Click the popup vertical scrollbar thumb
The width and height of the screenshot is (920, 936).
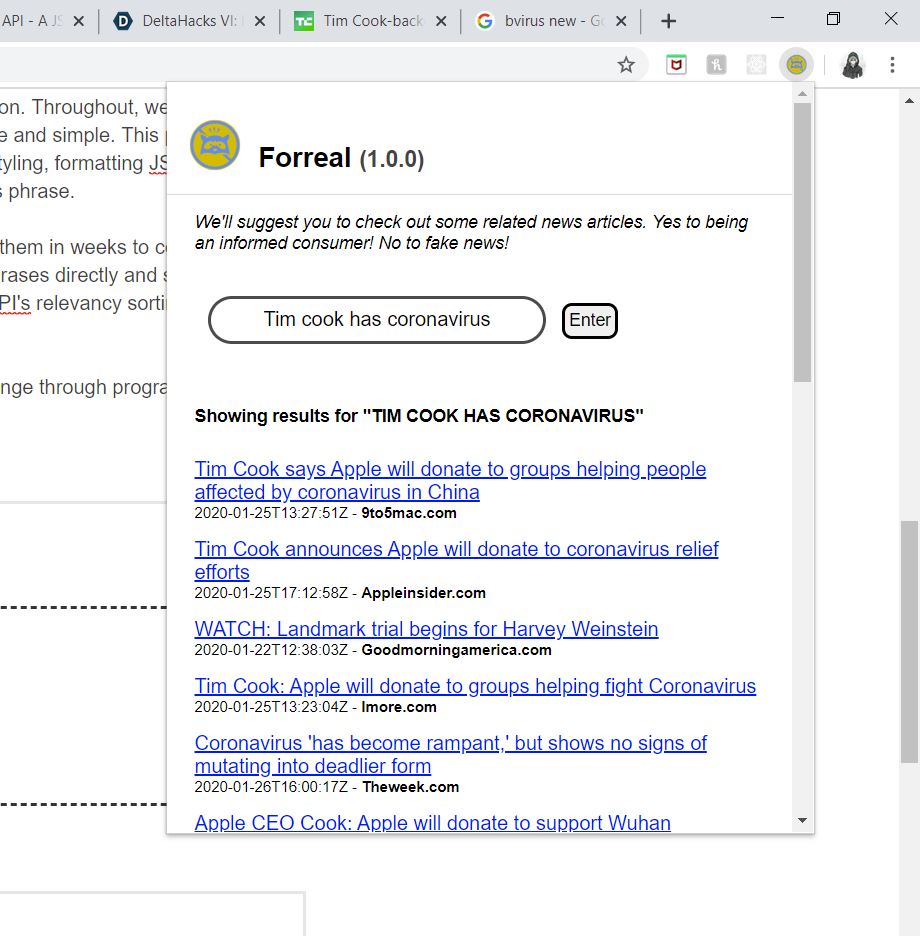(x=802, y=242)
